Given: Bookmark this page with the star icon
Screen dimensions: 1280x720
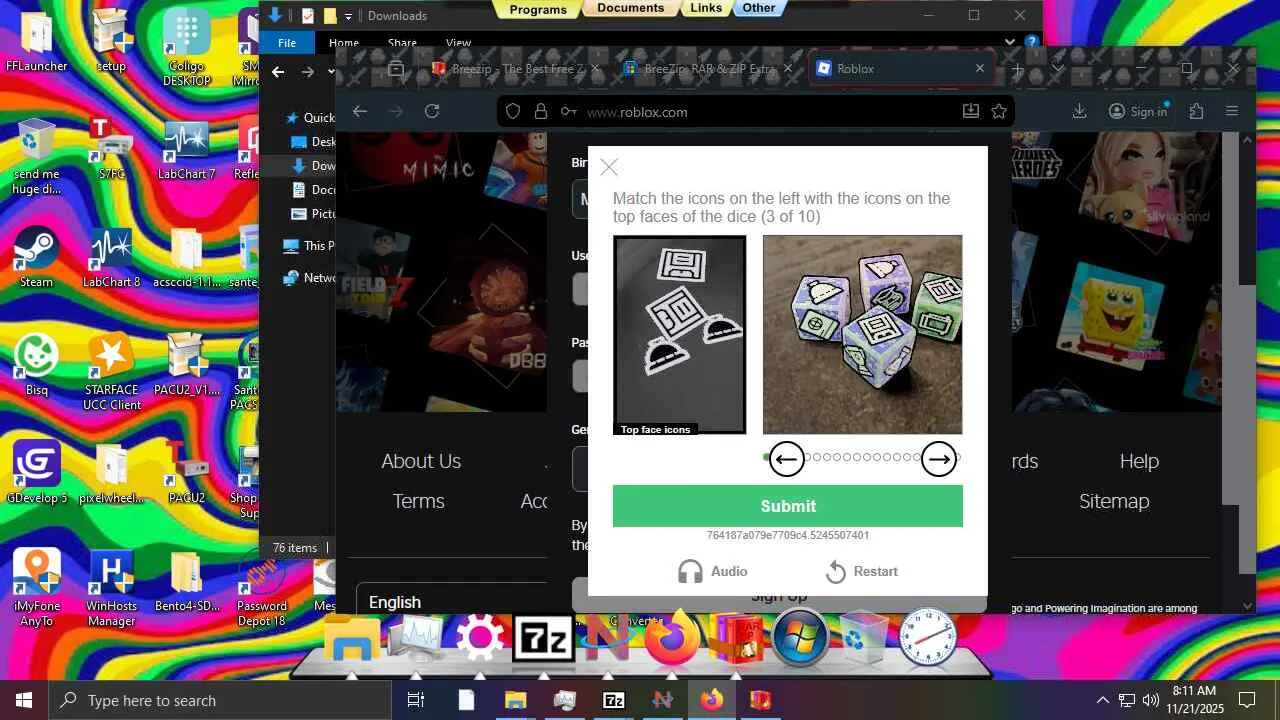Looking at the screenshot, I should tap(998, 111).
